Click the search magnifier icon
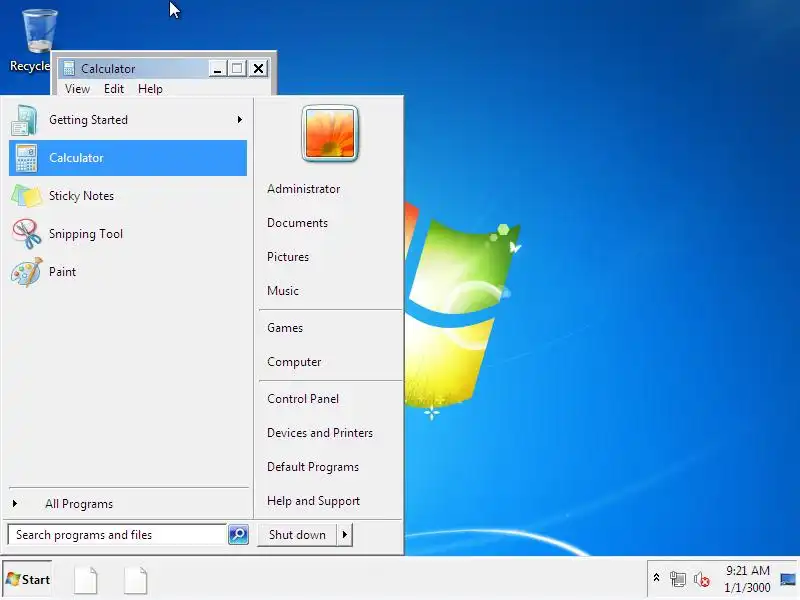 238,534
